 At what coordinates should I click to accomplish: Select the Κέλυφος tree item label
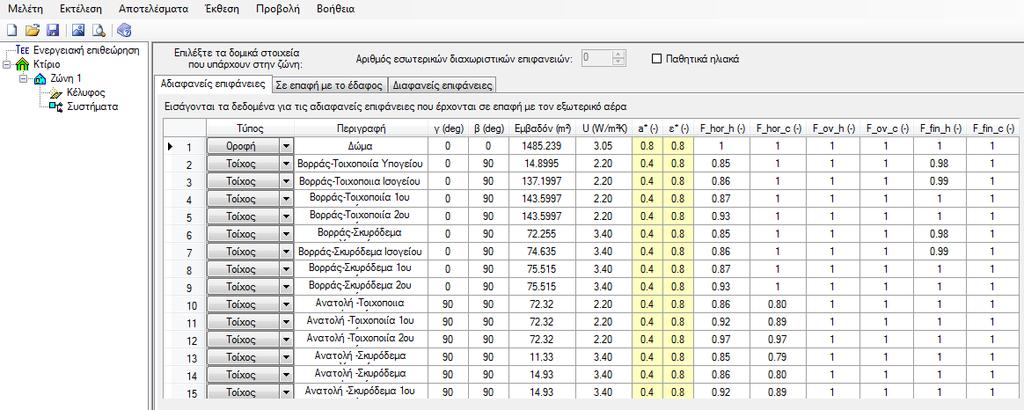coord(86,93)
